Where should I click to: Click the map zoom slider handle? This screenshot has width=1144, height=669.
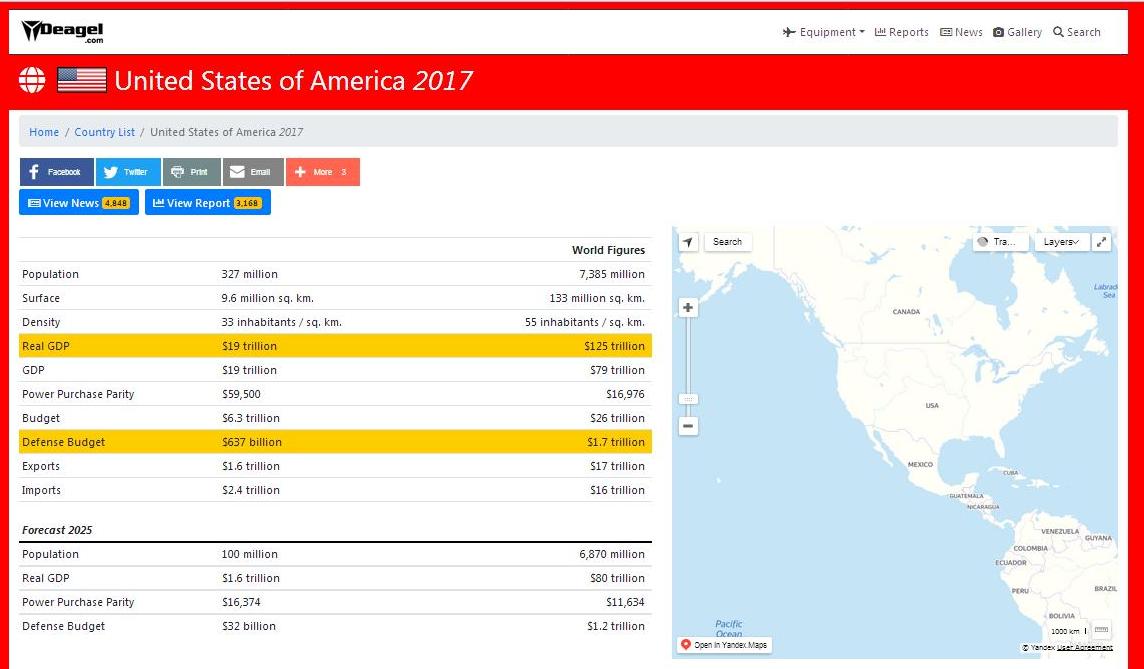tap(688, 398)
